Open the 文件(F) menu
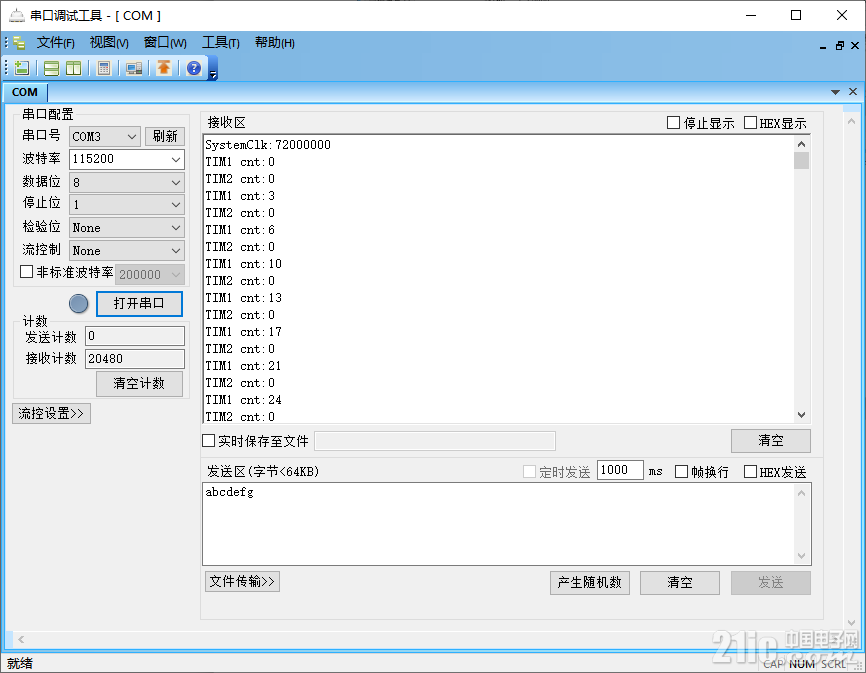866x673 pixels. [55, 43]
